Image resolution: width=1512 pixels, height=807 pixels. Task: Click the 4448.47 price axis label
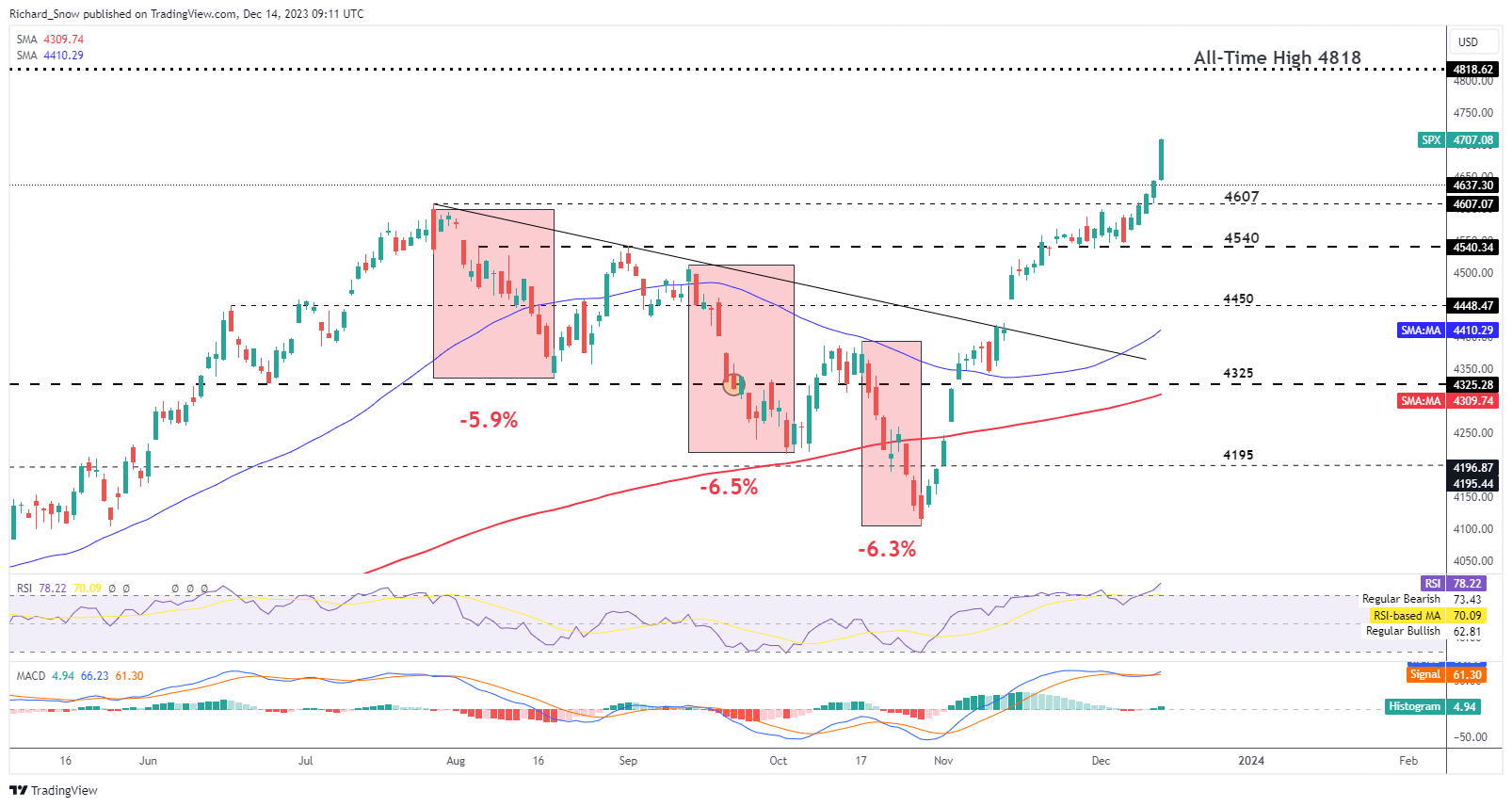tap(1472, 306)
